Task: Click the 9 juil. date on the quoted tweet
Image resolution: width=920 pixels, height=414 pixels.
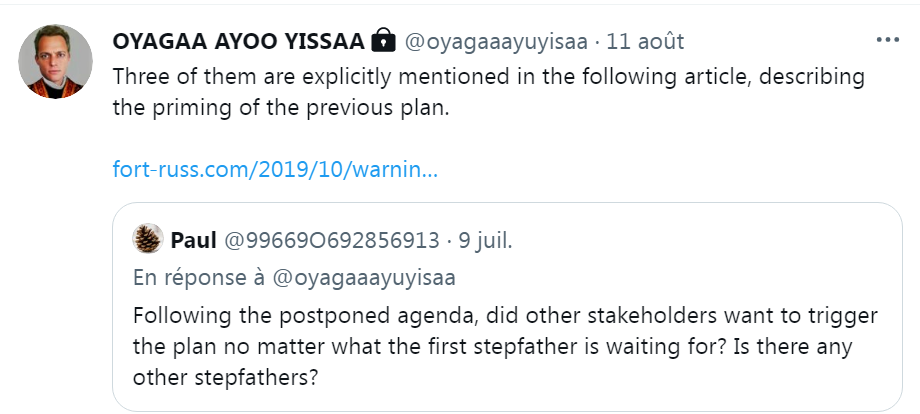Action: pos(484,240)
